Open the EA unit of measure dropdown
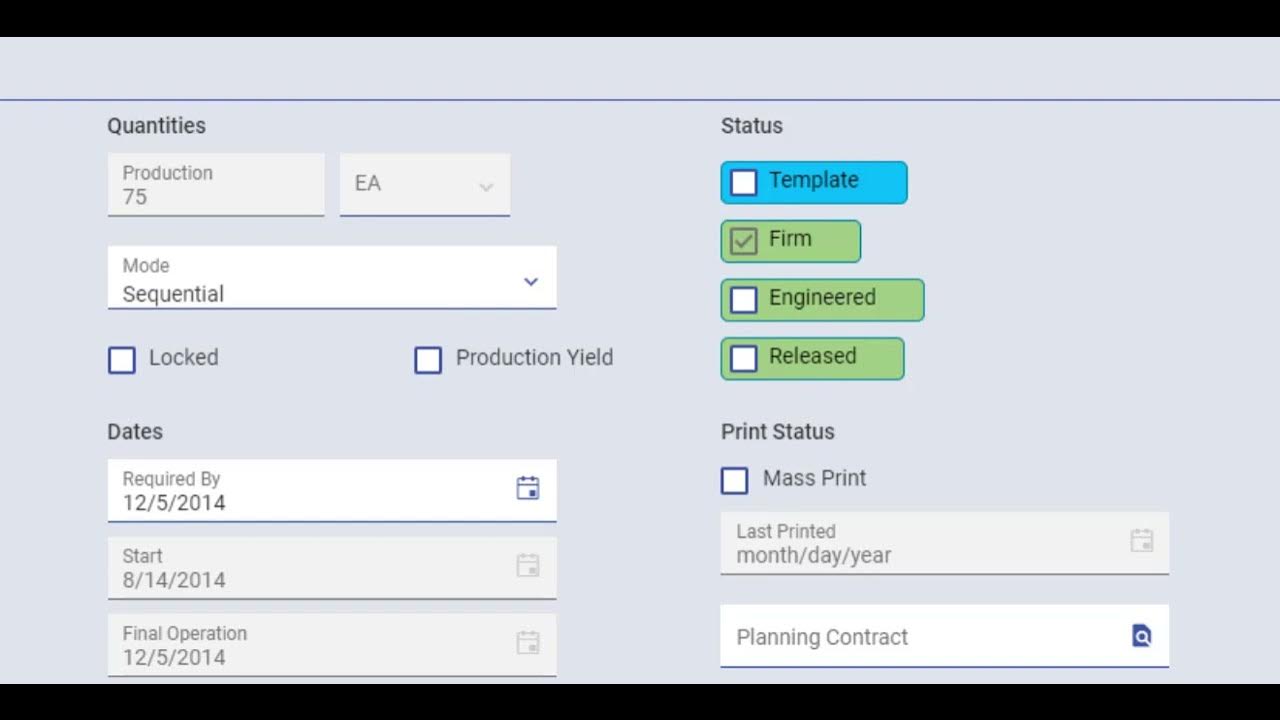The image size is (1280, 720). [x=486, y=187]
